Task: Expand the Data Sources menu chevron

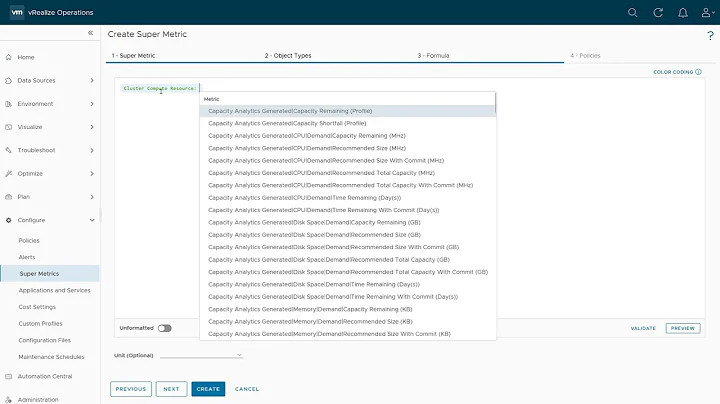Action: pyautogui.click(x=92, y=81)
